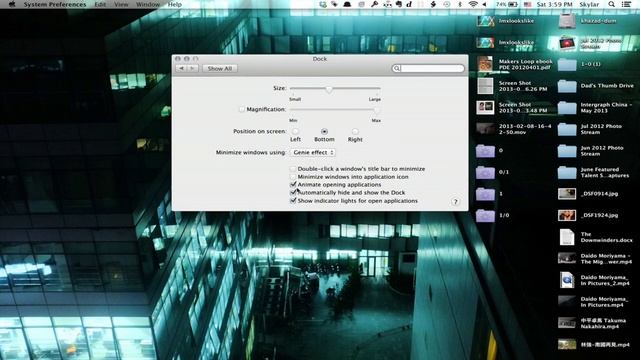
Task: Select Daido Moriyama_In Pictures_2.mp4 file
Action: (567, 280)
